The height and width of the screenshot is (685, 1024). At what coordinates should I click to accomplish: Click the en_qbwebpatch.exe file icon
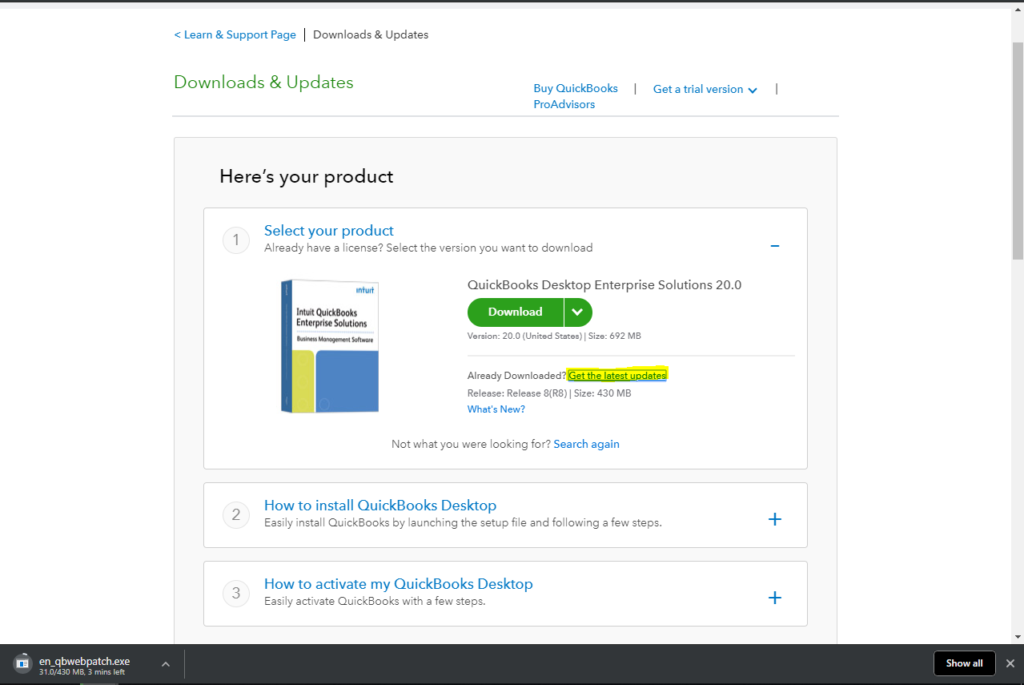tap(22, 663)
